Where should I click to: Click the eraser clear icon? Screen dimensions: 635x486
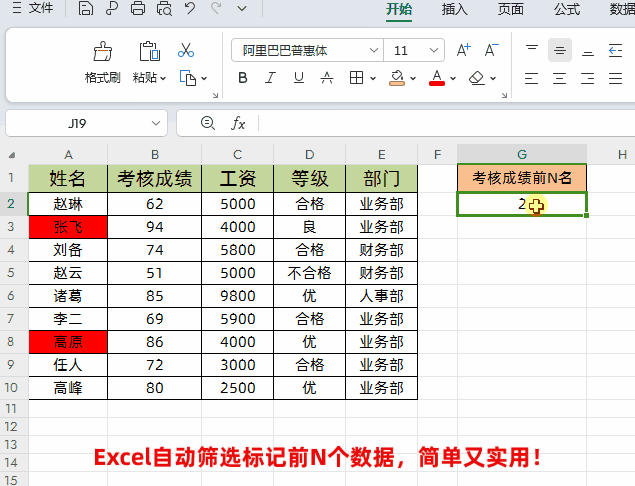click(477, 78)
